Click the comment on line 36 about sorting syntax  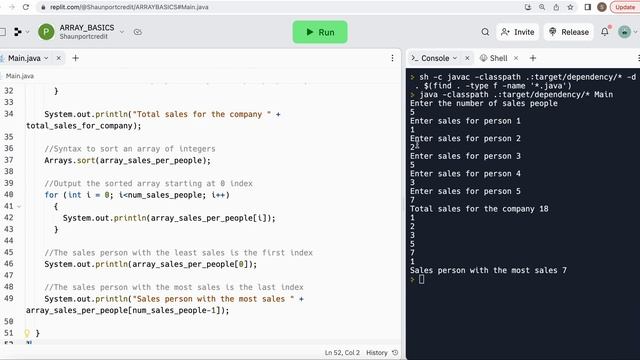(x=130, y=149)
